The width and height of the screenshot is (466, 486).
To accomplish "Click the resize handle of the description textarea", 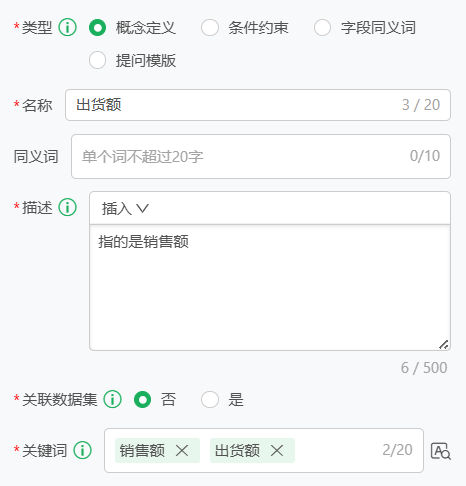I will click(x=444, y=344).
